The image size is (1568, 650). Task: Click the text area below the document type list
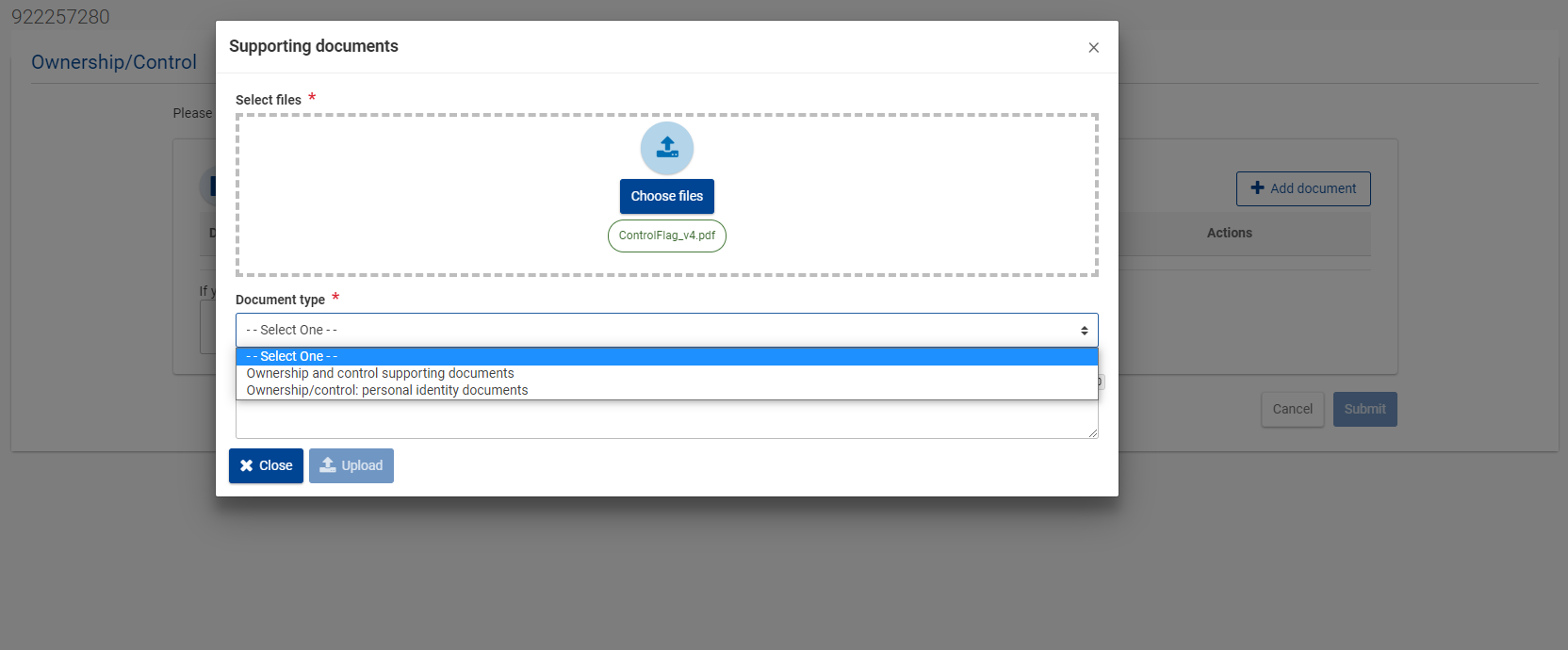coord(667,420)
